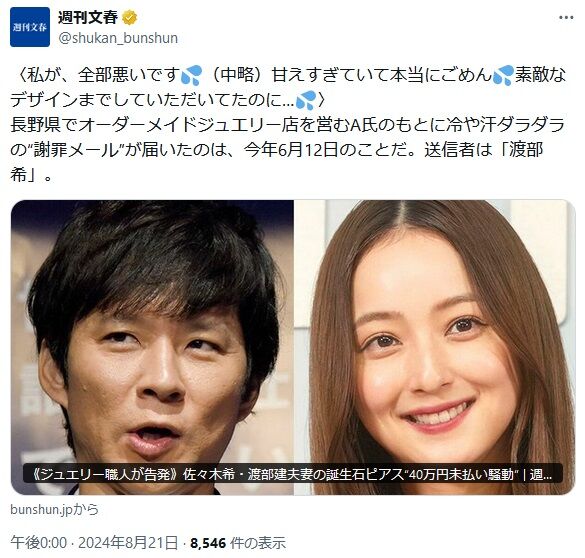Open the 週刊文春 profile avatar
The image size is (585, 558).
point(30,27)
